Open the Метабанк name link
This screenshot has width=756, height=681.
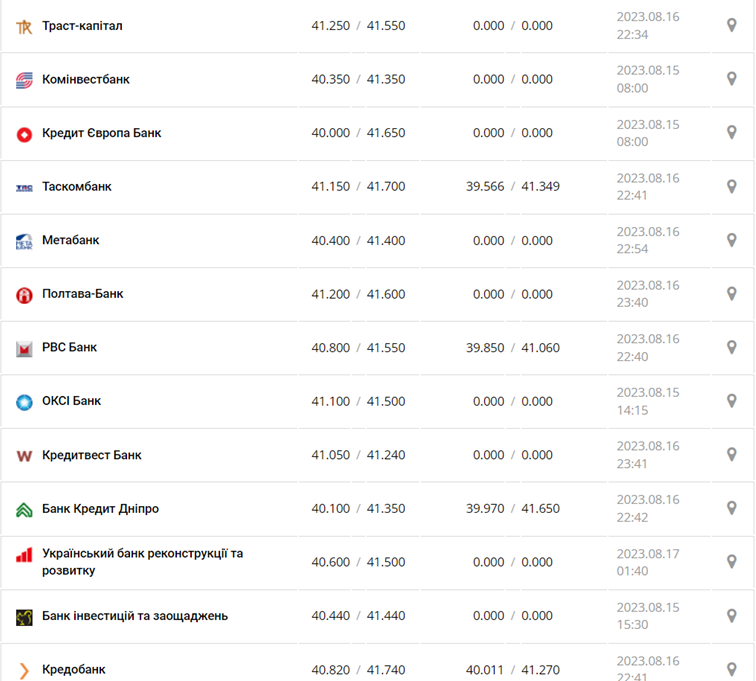click(x=71, y=241)
